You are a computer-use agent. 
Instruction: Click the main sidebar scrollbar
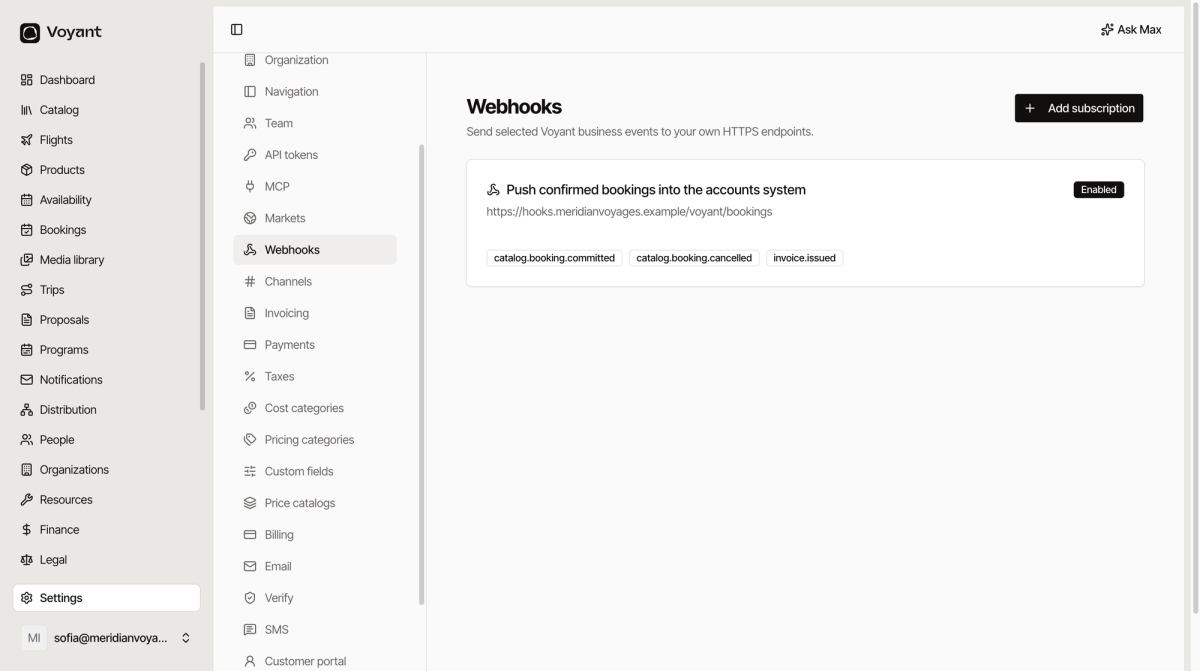click(203, 236)
